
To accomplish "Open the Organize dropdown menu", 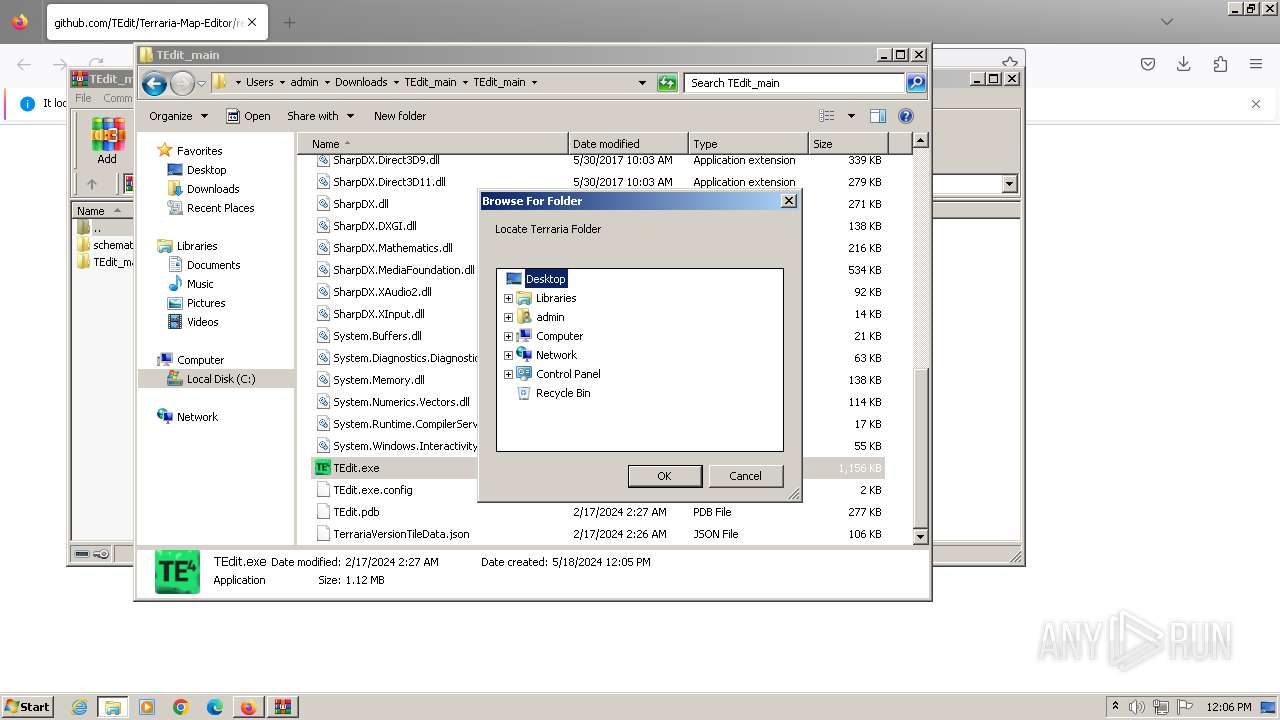I will [178, 116].
